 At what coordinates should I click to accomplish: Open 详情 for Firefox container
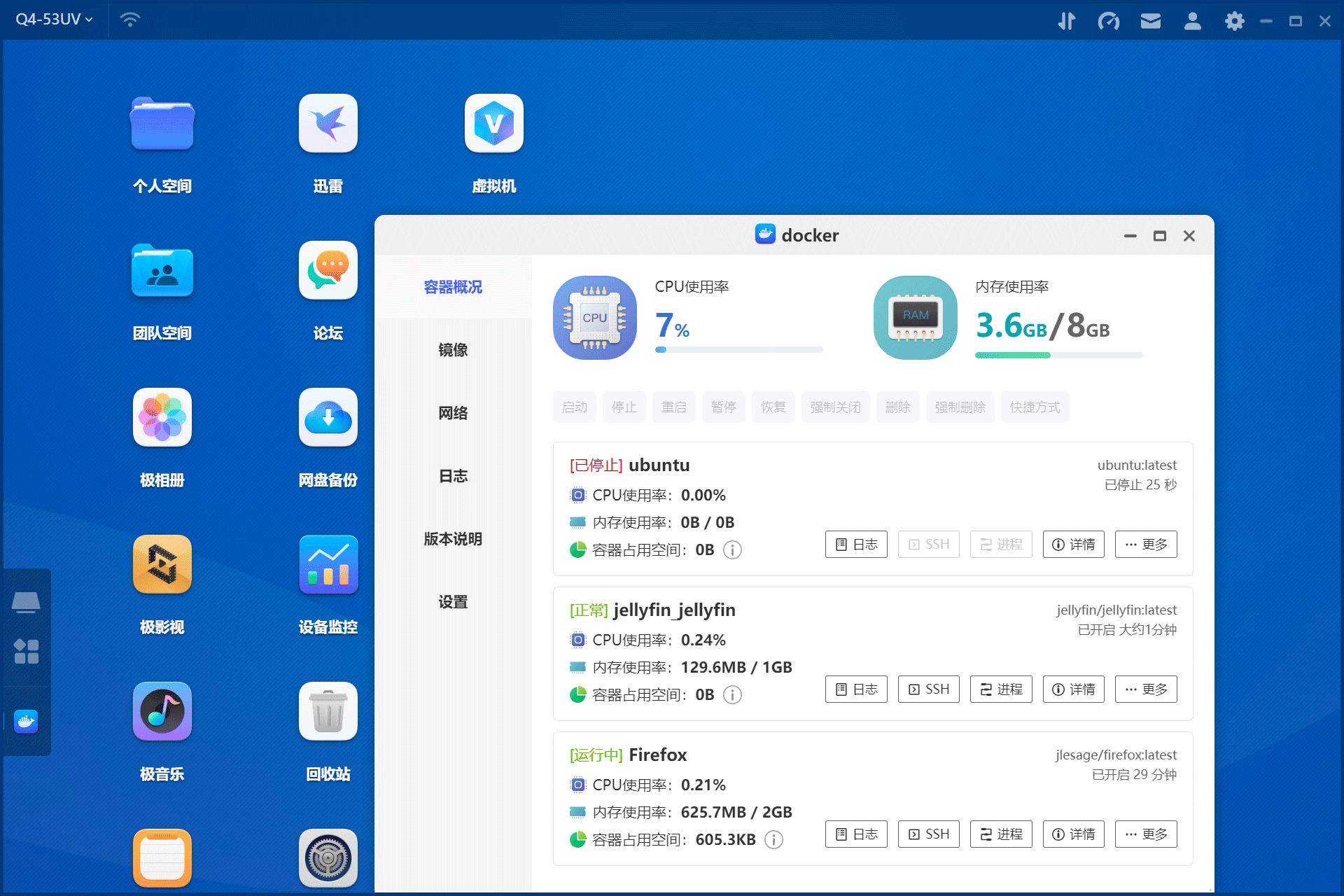click(1073, 834)
